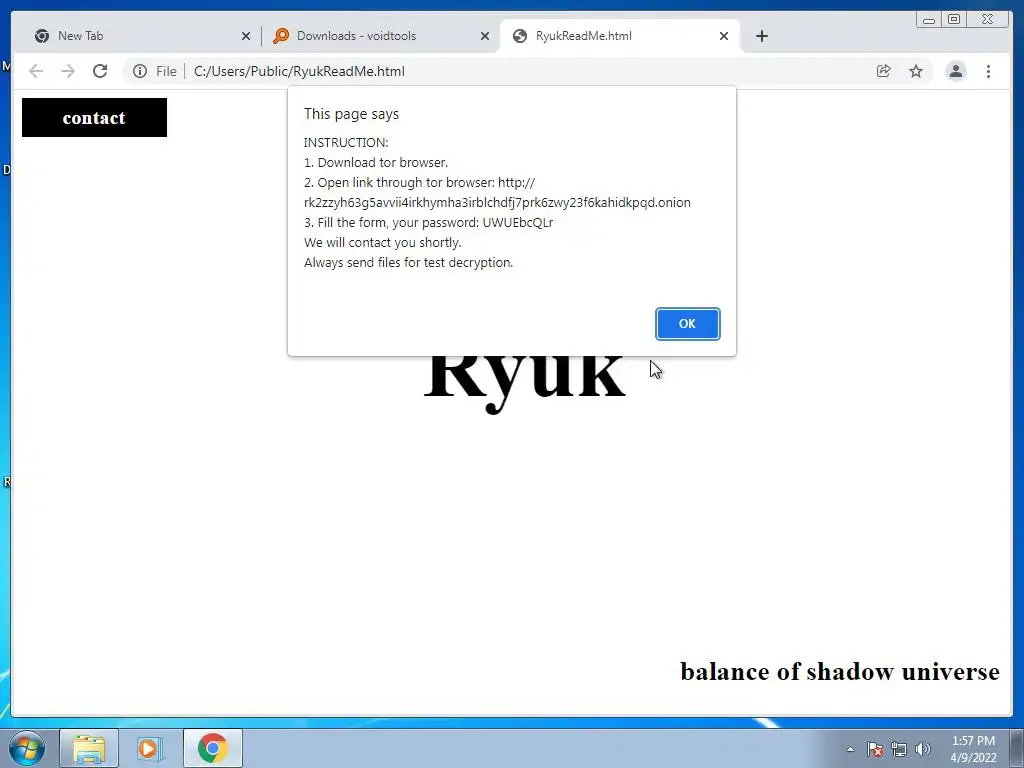
Task: Click the black contact button
Action: (x=94, y=118)
